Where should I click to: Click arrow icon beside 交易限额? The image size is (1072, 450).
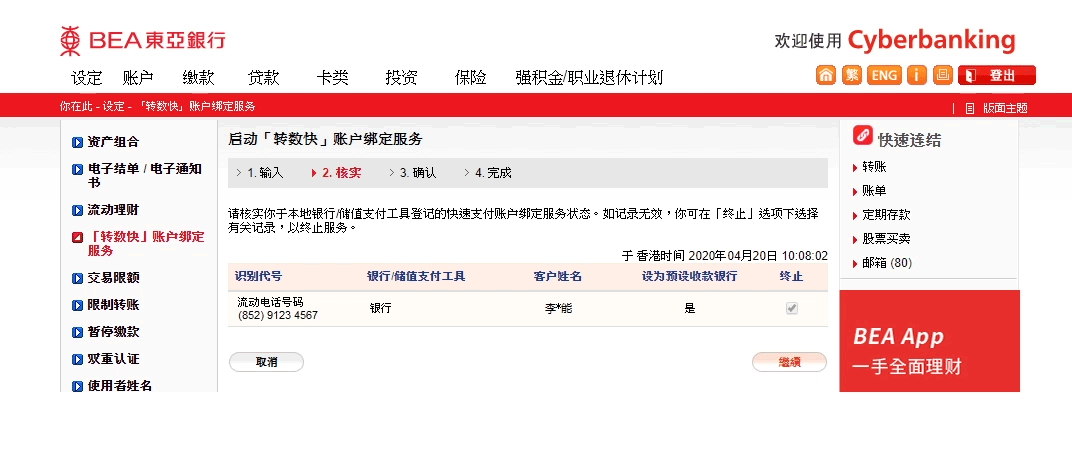click(78, 278)
